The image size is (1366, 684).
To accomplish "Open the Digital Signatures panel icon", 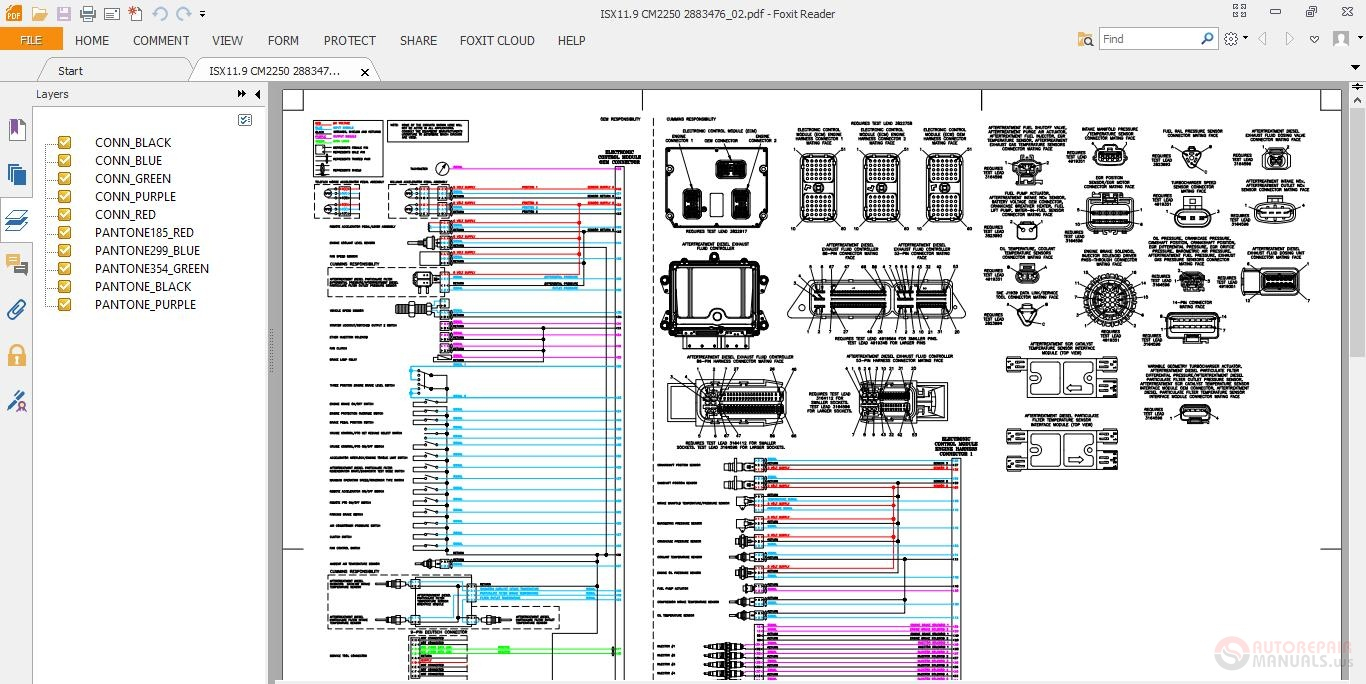I will pos(16,401).
